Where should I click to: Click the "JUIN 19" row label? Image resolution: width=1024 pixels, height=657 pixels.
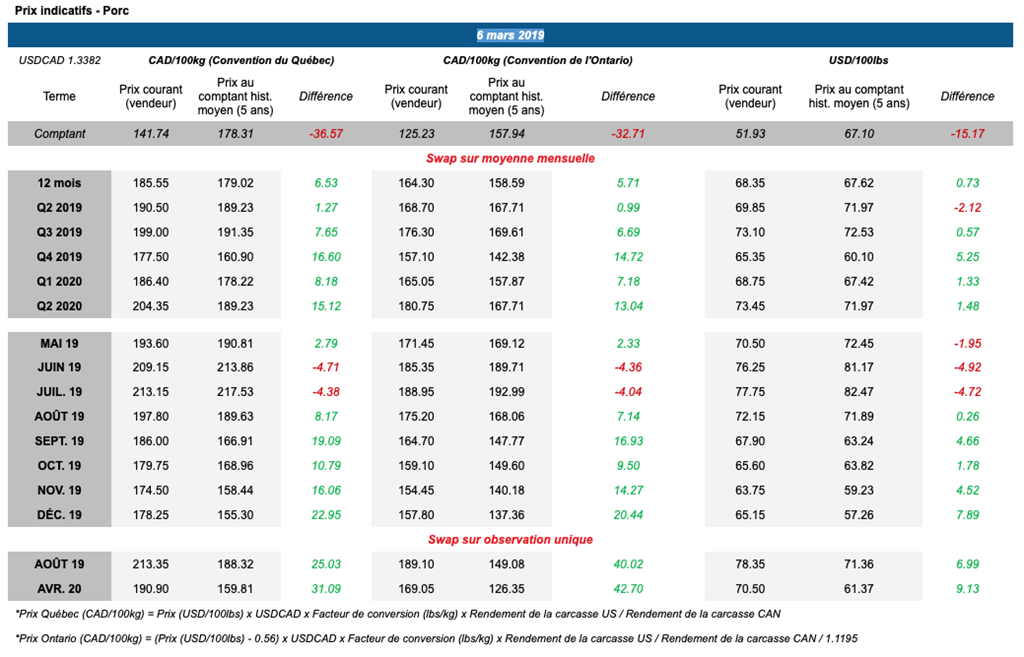(x=59, y=368)
